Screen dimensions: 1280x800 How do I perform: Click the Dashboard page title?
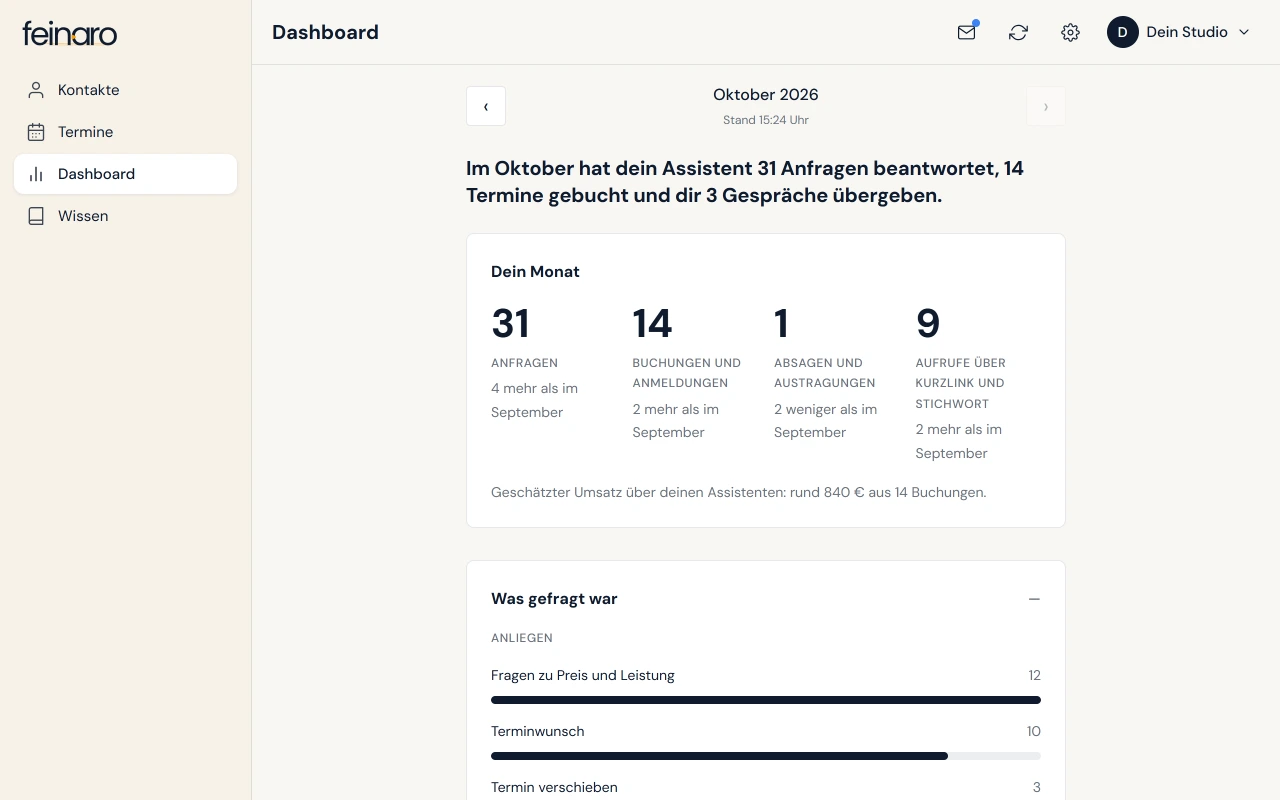pos(325,32)
